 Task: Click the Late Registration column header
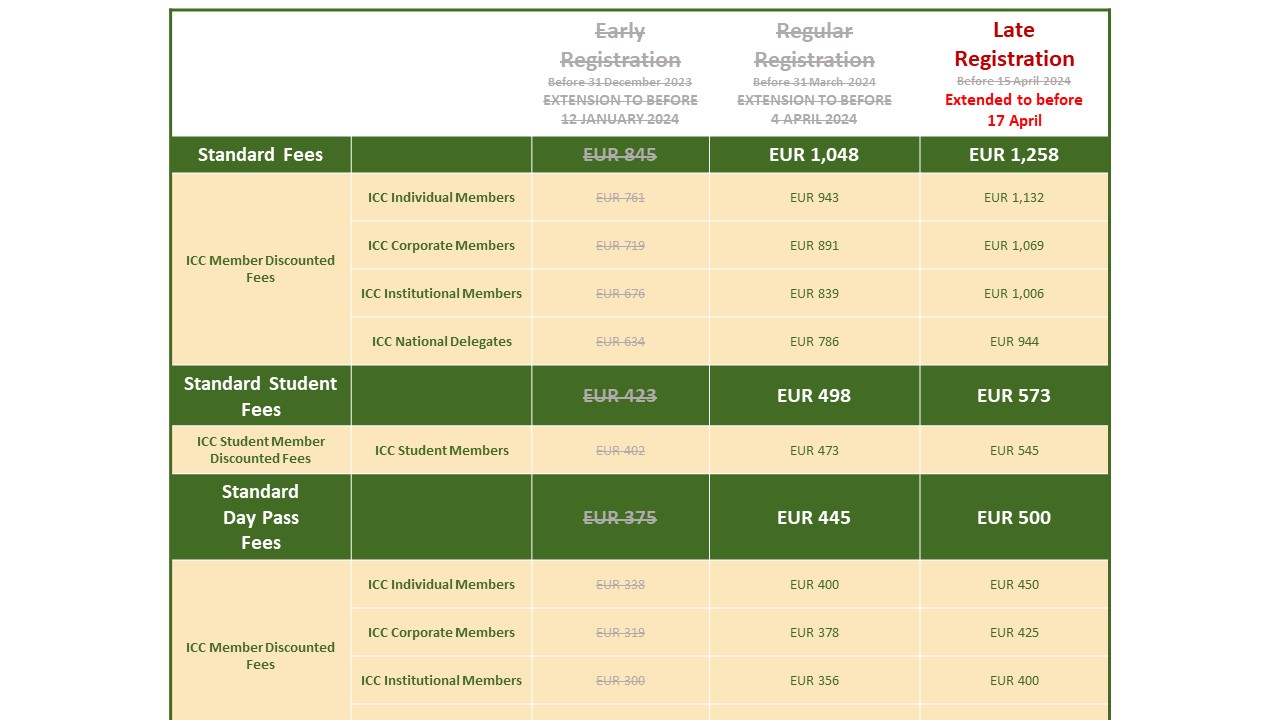(1013, 44)
